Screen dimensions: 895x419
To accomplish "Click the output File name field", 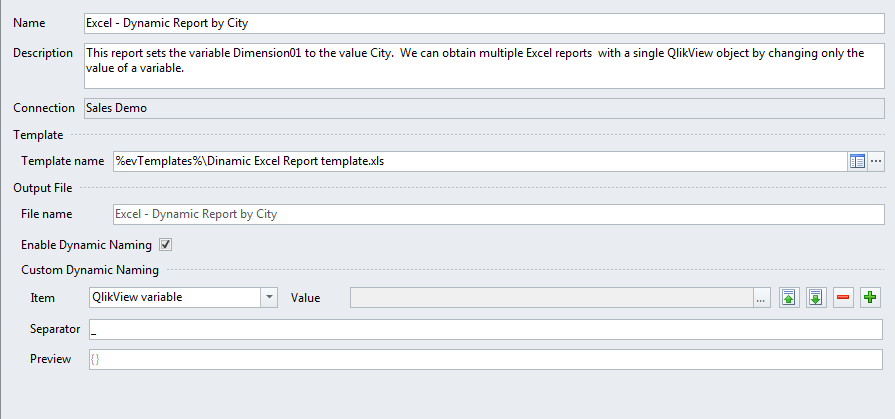I will click(498, 214).
